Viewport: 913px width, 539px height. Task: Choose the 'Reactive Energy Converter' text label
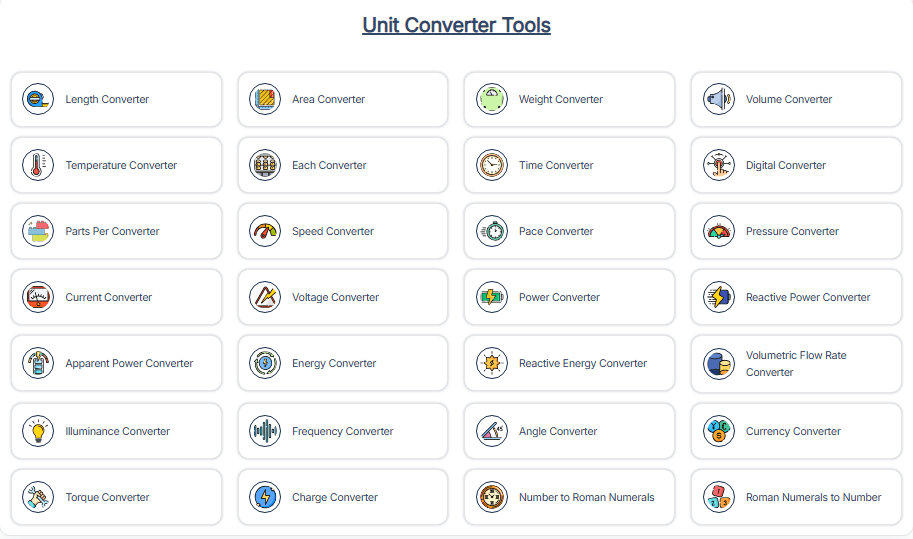pyautogui.click(x=583, y=363)
